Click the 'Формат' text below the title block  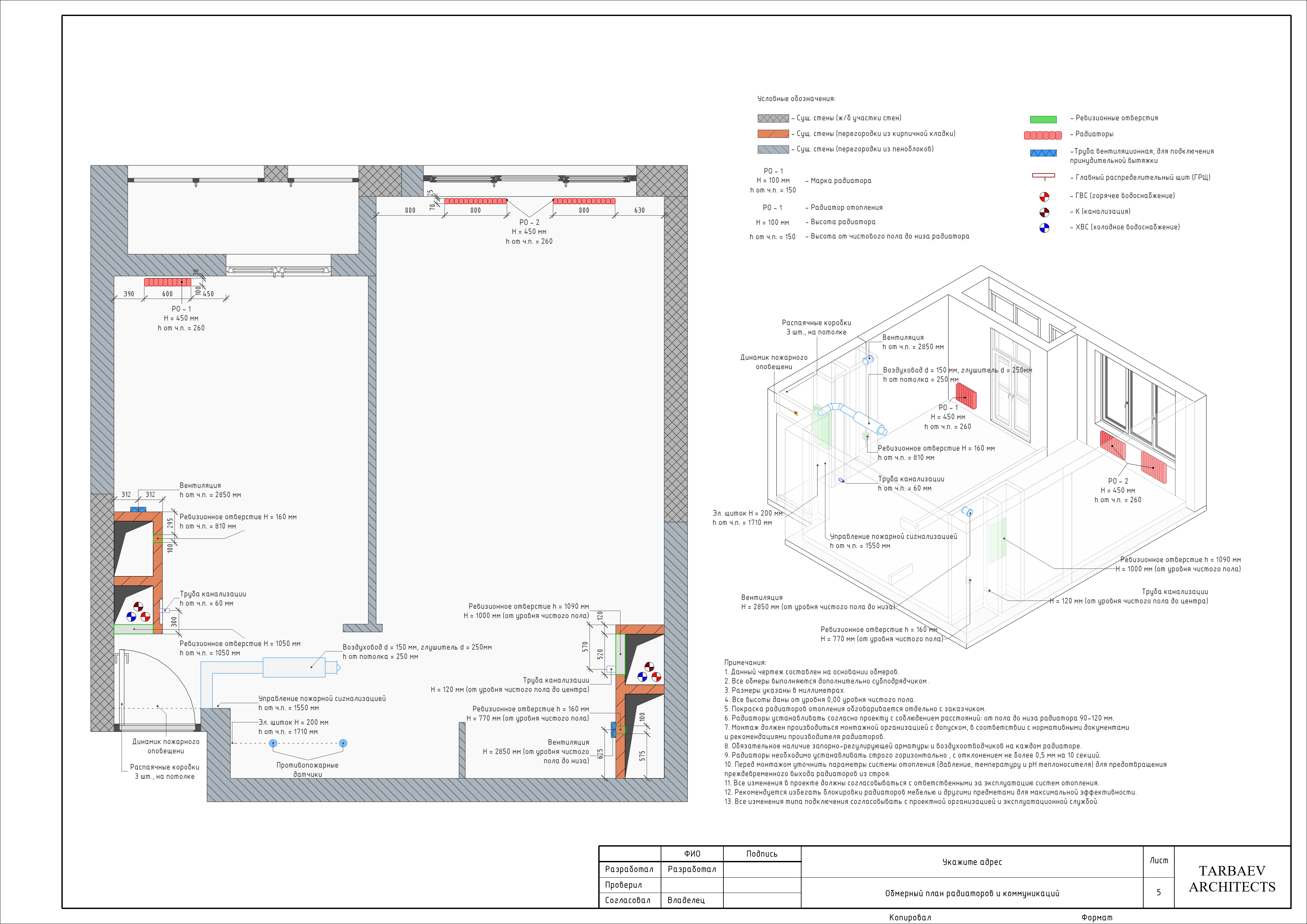click(x=1096, y=918)
